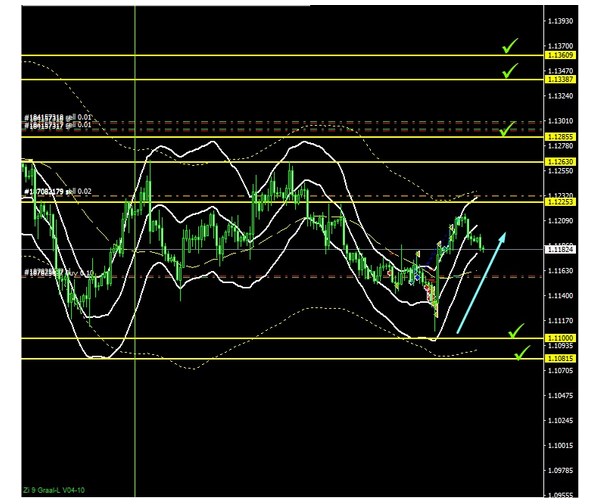This screenshot has width=591, height=504.
Task: Click the 1.09785 price axis value
Action: tap(560, 470)
